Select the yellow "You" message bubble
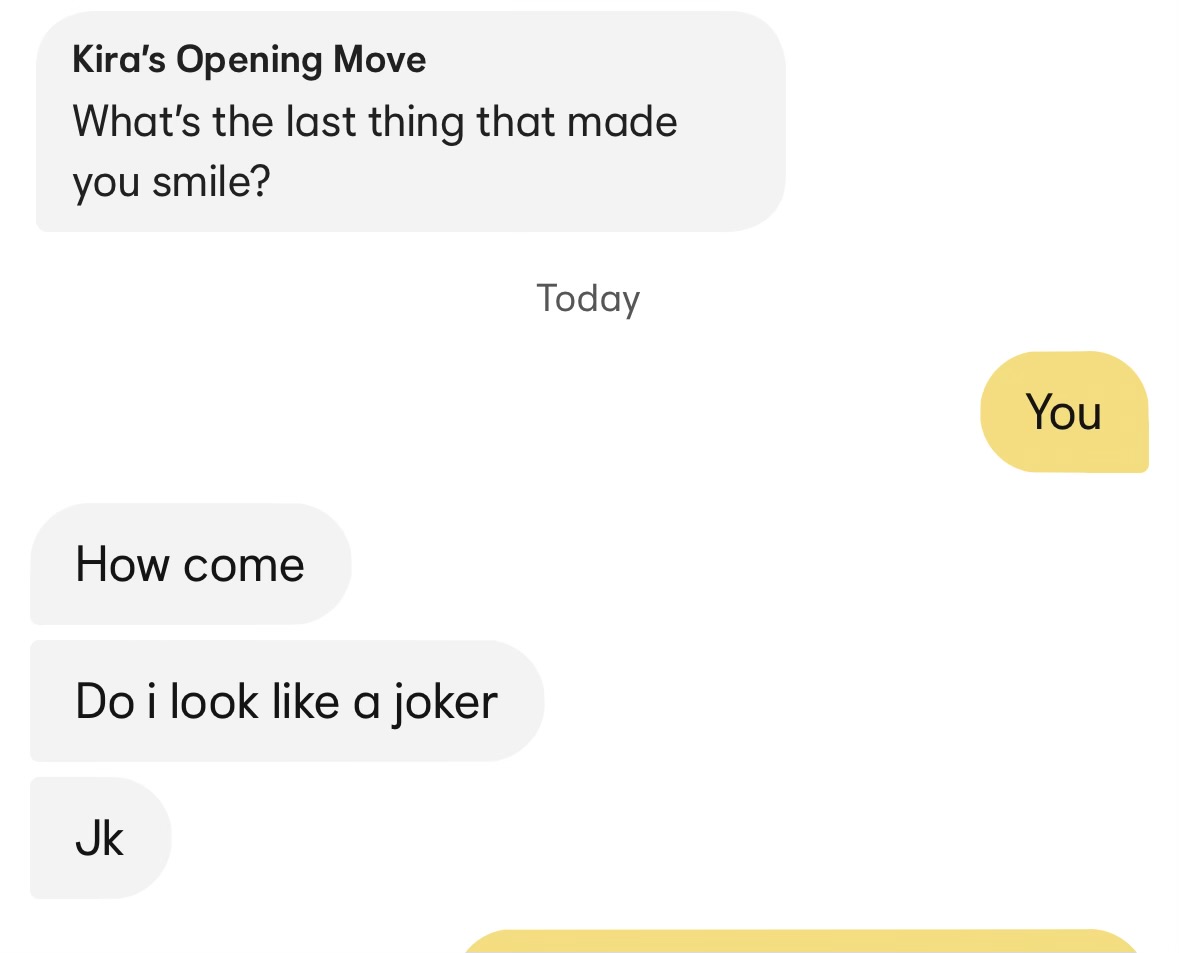1179x953 pixels. (1064, 412)
